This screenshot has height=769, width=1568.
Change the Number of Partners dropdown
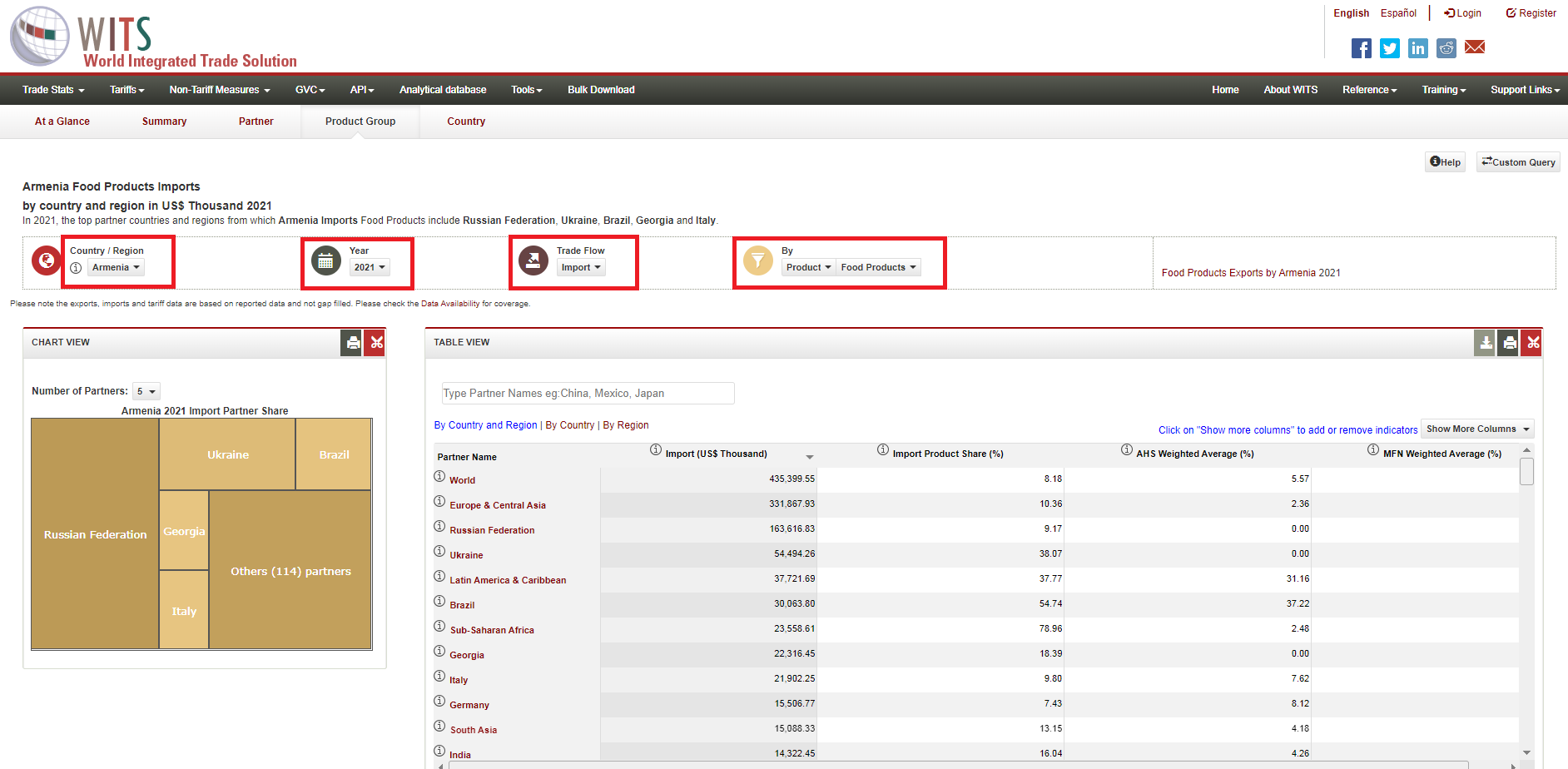click(146, 391)
